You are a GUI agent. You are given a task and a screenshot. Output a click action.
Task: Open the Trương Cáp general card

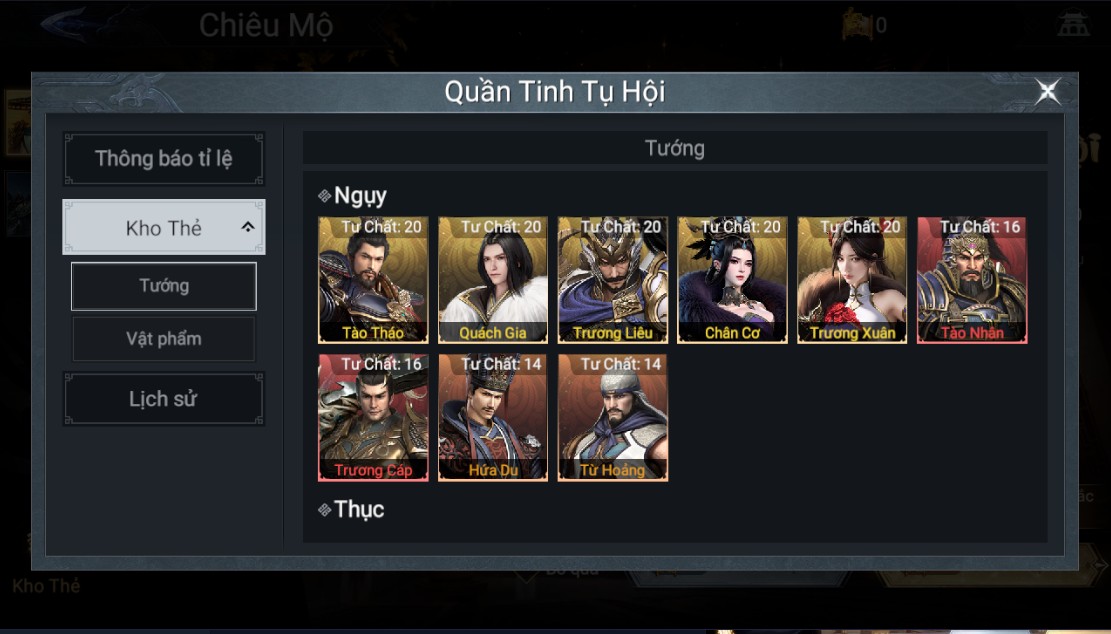(x=373, y=417)
